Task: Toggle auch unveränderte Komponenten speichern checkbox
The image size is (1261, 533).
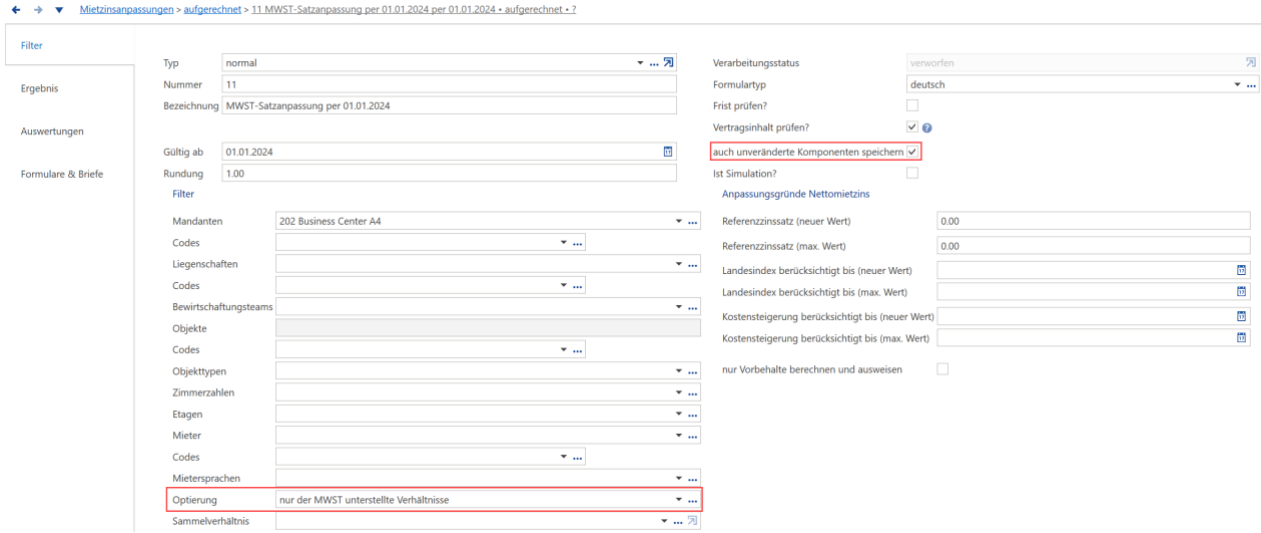Action: pyautogui.click(x=911, y=151)
